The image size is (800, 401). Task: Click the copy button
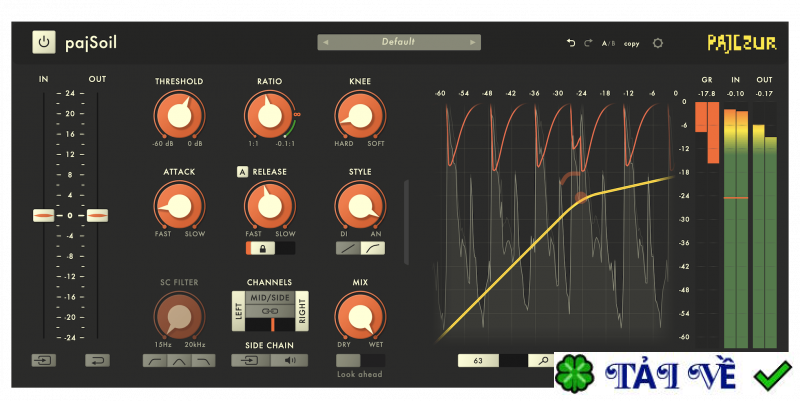click(632, 44)
